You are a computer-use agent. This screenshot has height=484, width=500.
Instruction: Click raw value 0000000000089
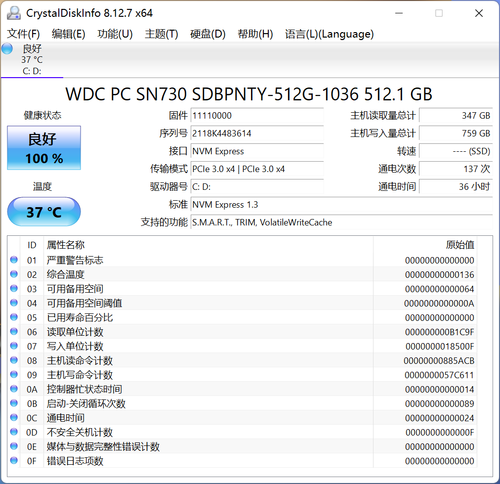click(x=439, y=404)
